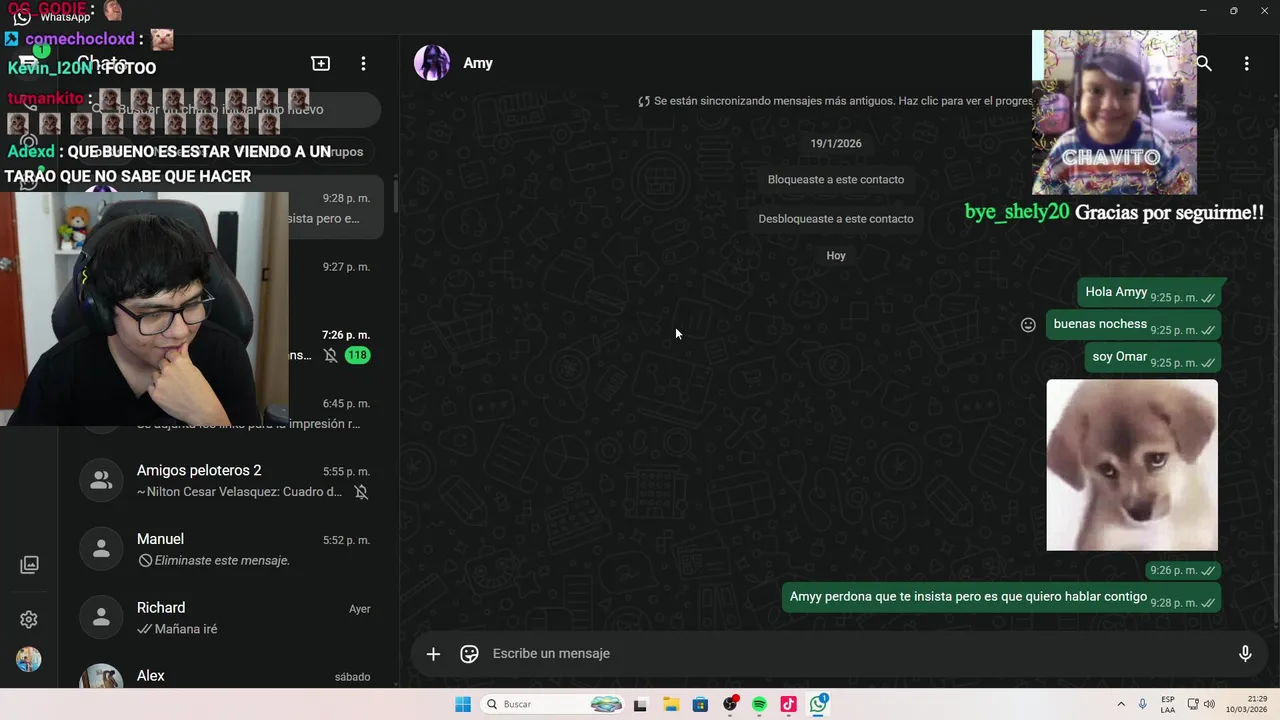Click Amigos peloteros 2 group avatar
Viewport: 1280px width, 720px height.
(101, 481)
